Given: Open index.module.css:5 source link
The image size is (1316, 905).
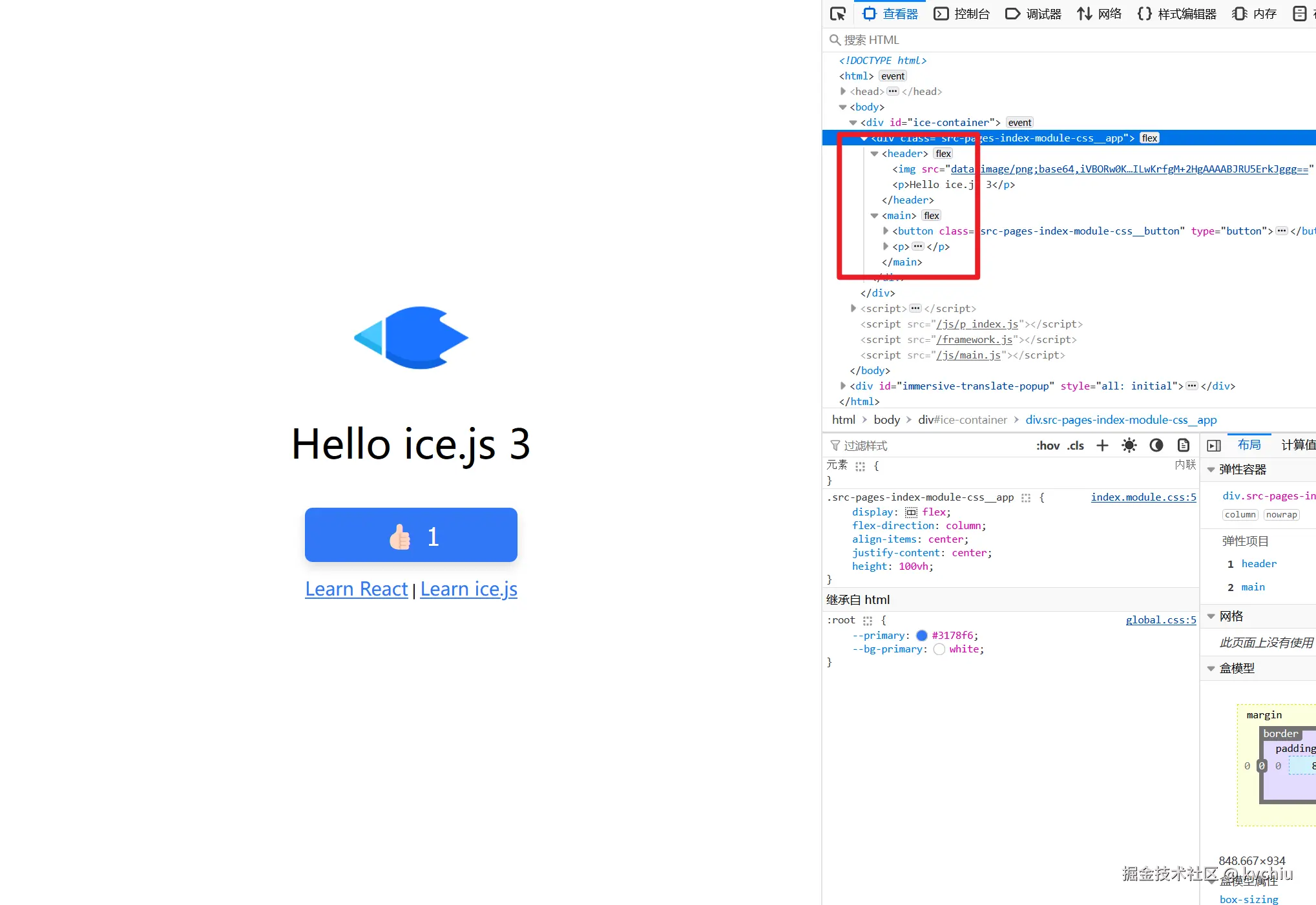Looking at the screenshot, I should point(1143,497).
